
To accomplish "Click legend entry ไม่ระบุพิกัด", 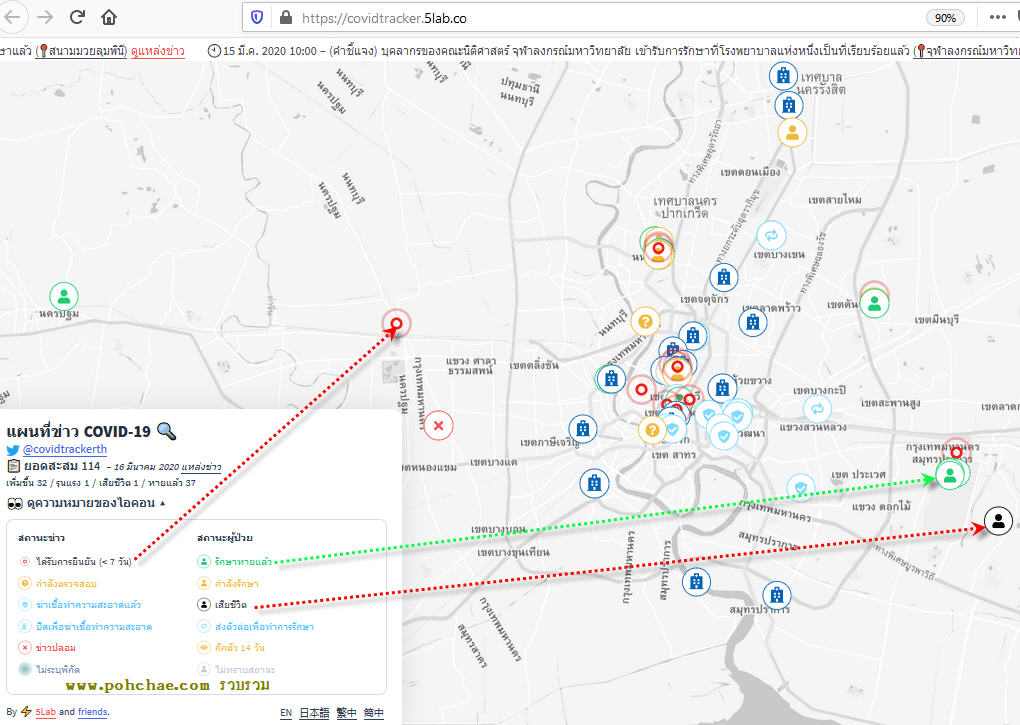I will tap(49, 669).
